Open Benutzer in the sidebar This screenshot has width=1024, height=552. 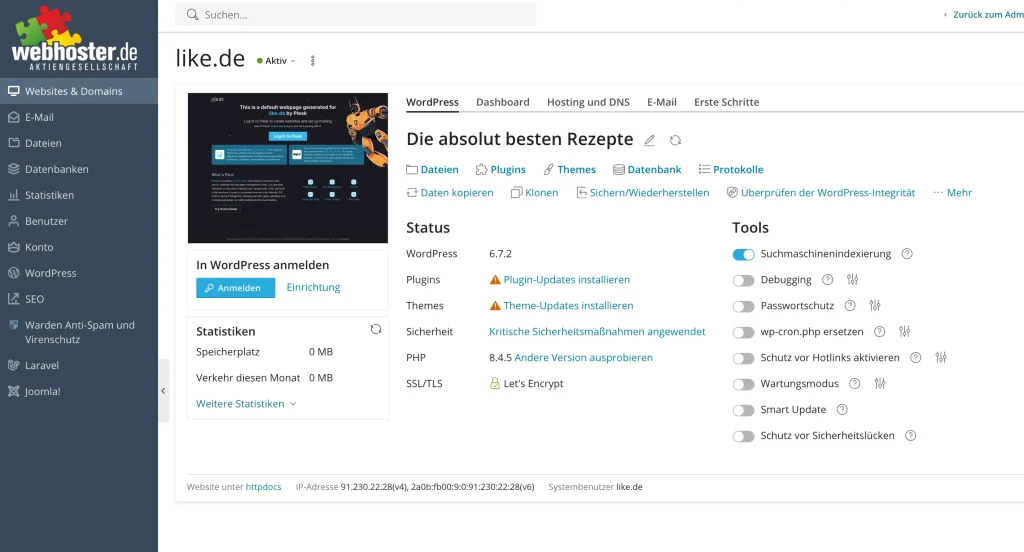(x=79, y=221)
